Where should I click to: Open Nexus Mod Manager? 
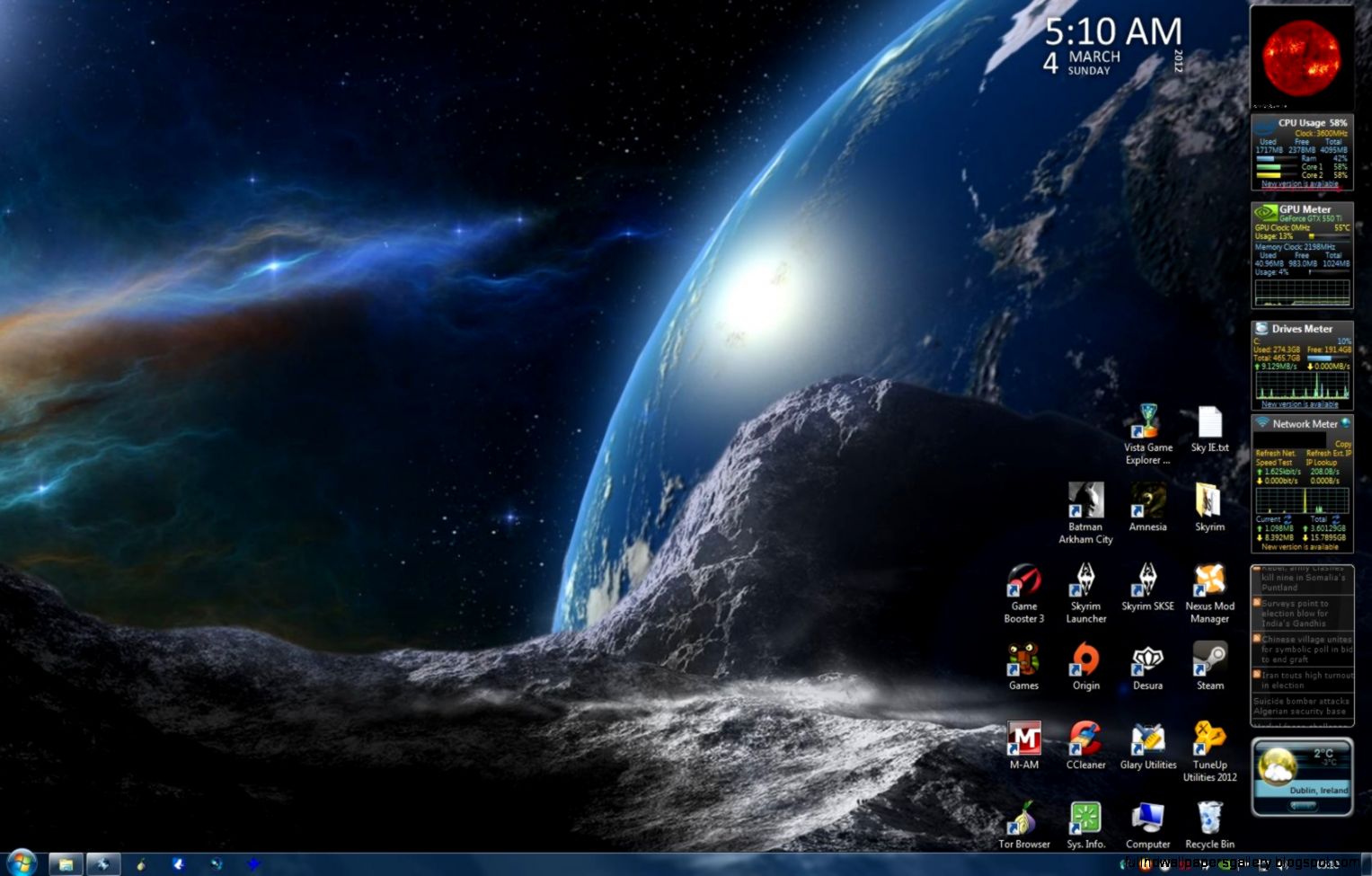pos(1209,584)
